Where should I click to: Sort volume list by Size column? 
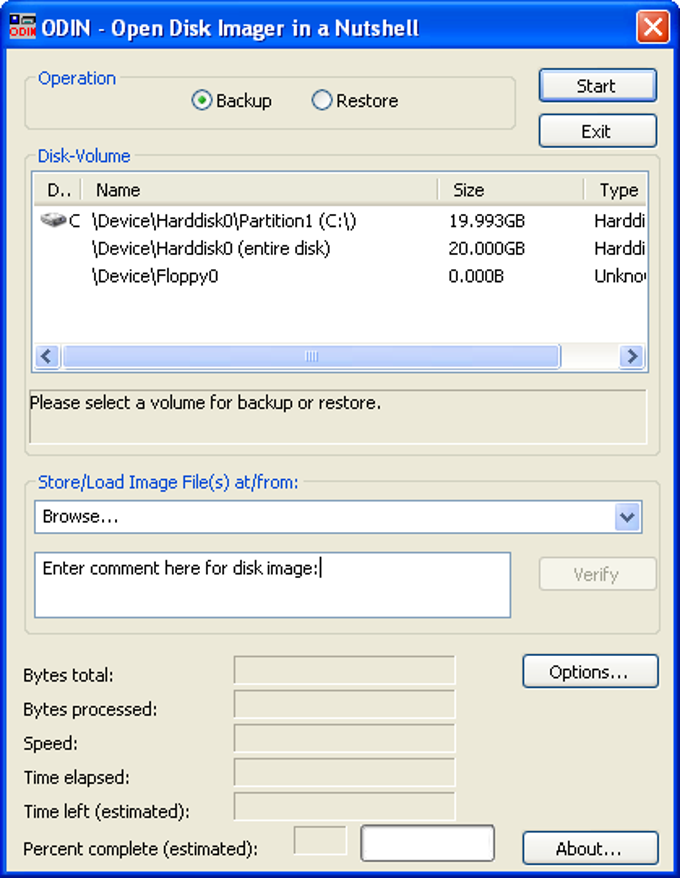tap(511, 190)
